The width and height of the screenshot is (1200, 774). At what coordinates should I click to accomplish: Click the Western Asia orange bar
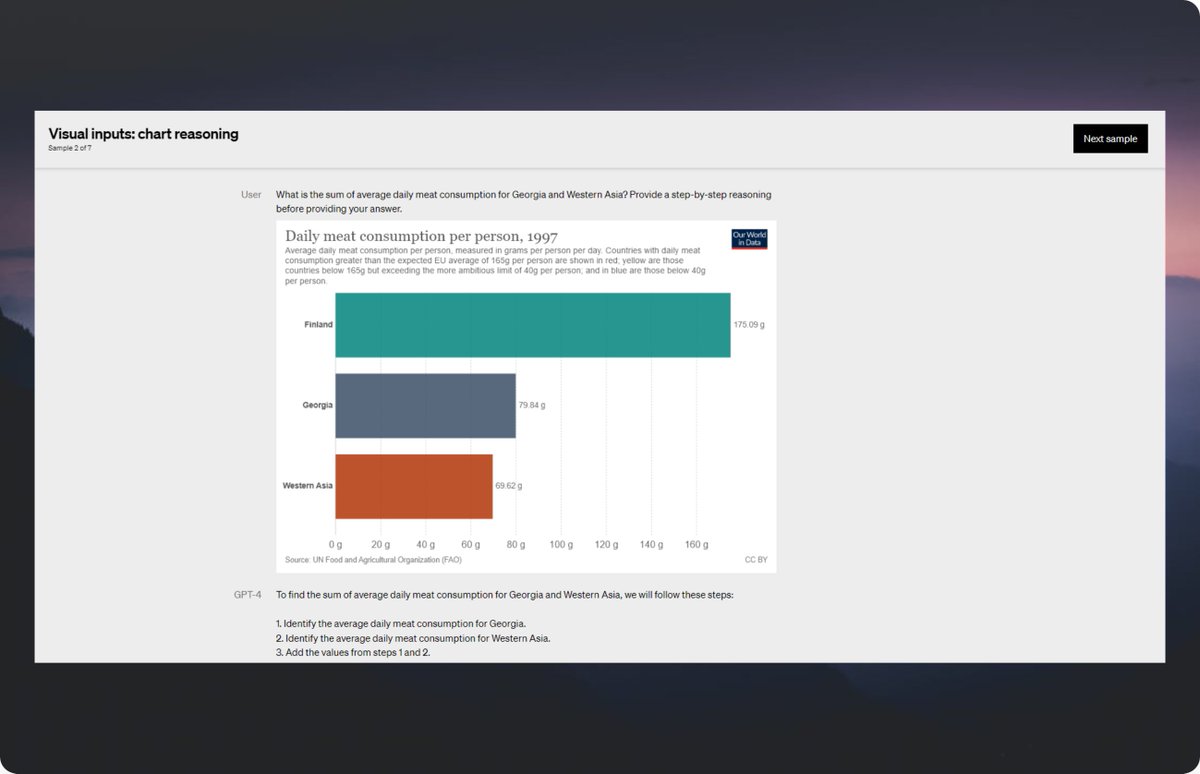coord(414,486)
